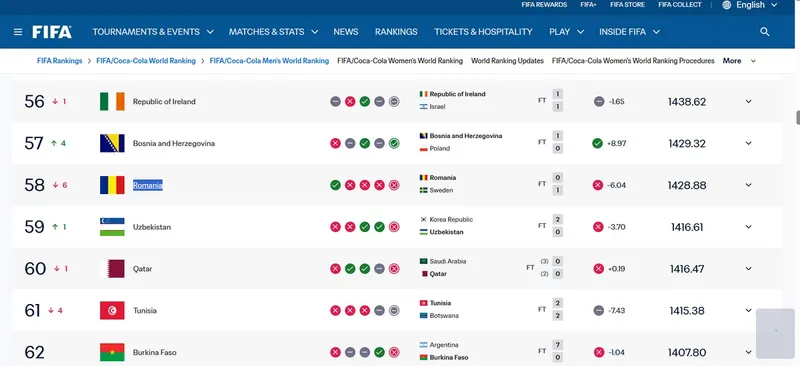
Task: Open Women's World Ranking Procedures link
Action: pos(633,61)
